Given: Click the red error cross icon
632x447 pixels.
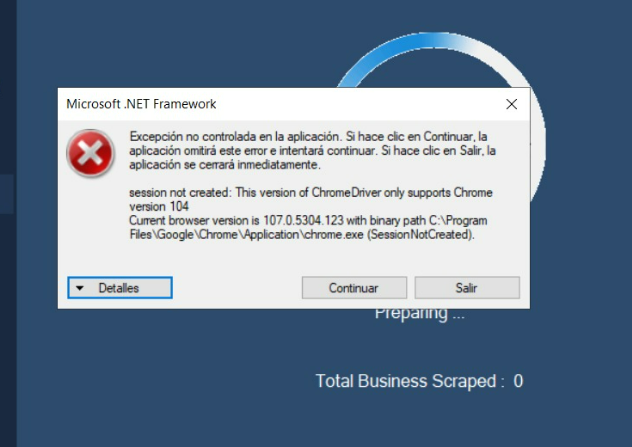Looking at the screenshot, I should 91,153.
